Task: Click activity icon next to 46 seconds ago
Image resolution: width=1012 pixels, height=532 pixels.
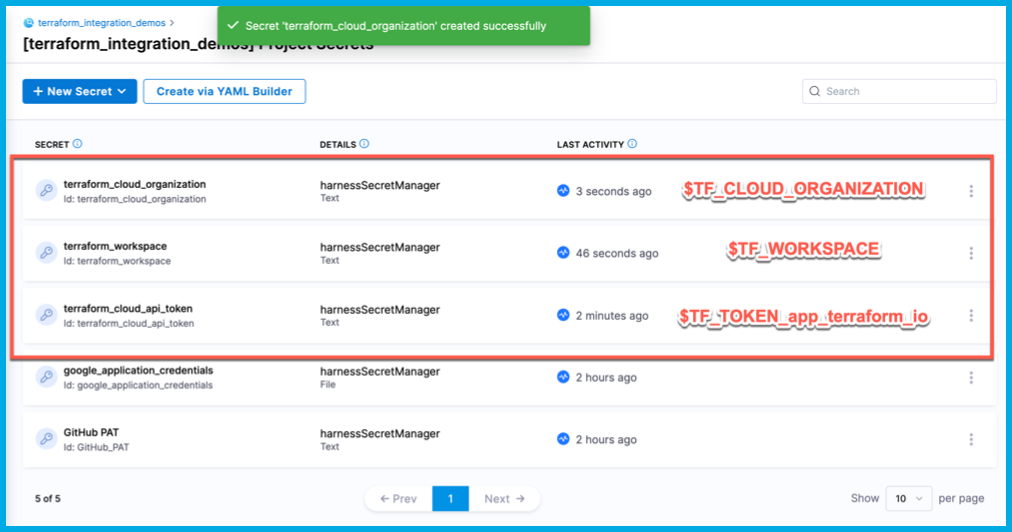Action: point(564,253)
